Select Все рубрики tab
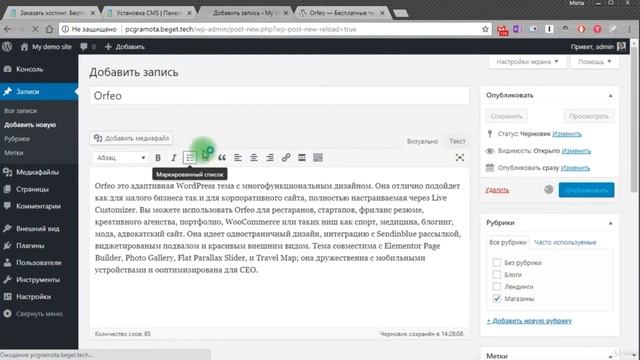Viewport: 640px width, 360px height. click(508, 242)
